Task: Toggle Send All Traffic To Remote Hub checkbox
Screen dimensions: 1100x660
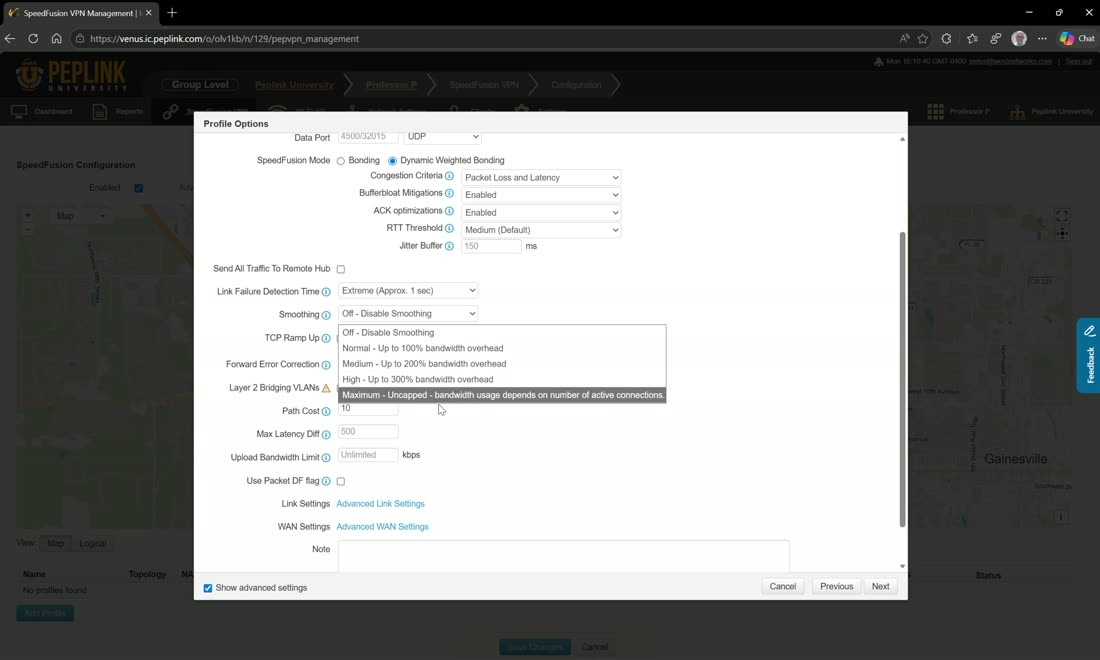Action: (x=341, y=269)
